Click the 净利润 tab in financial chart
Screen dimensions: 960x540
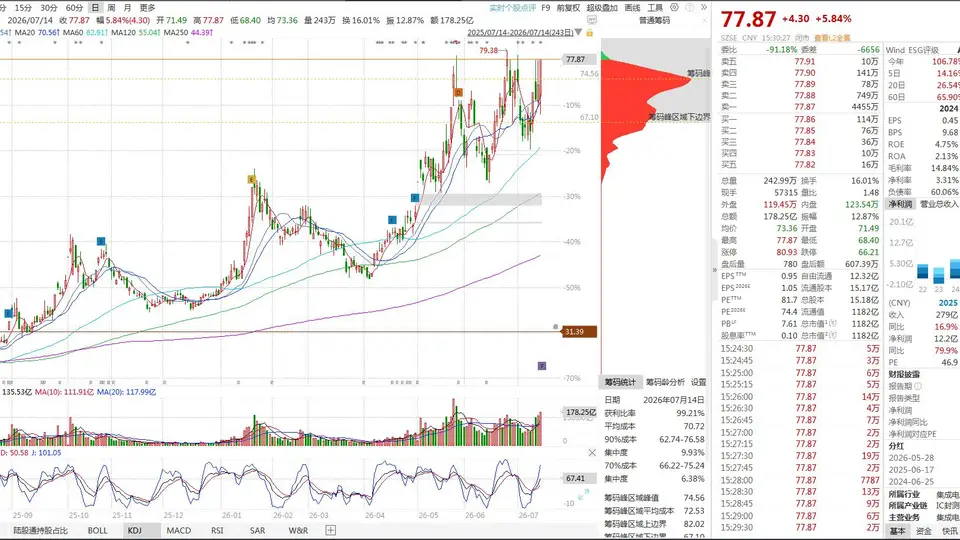(900, 204)
